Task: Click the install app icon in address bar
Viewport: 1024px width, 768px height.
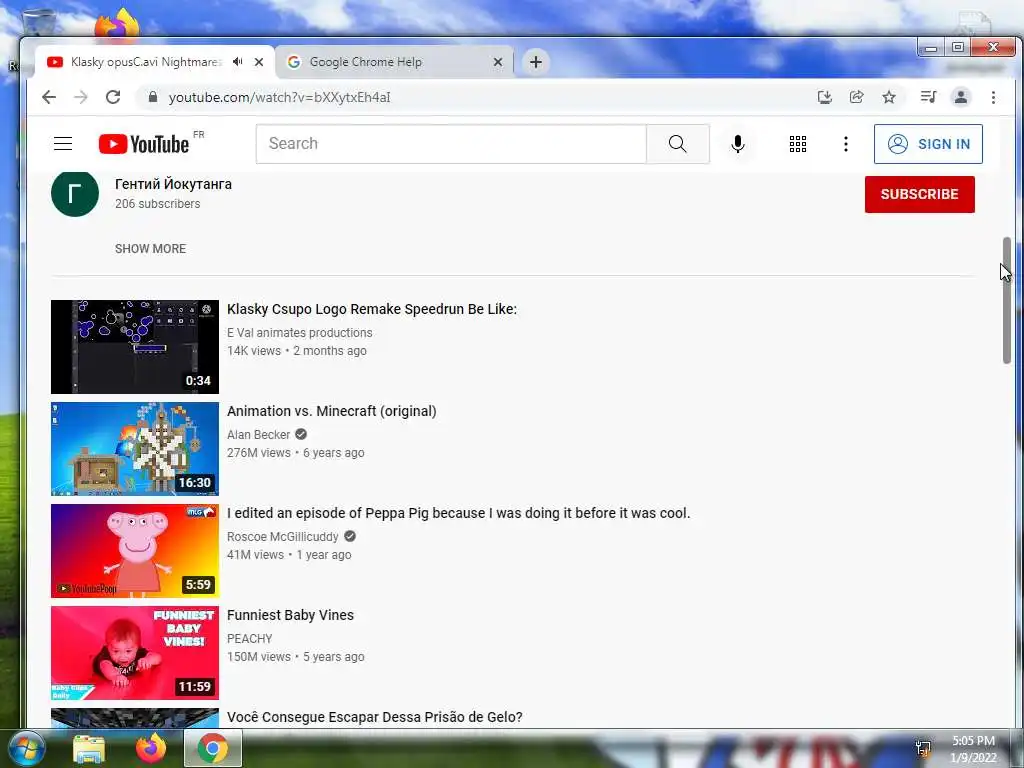Action: tap(825, 97)
